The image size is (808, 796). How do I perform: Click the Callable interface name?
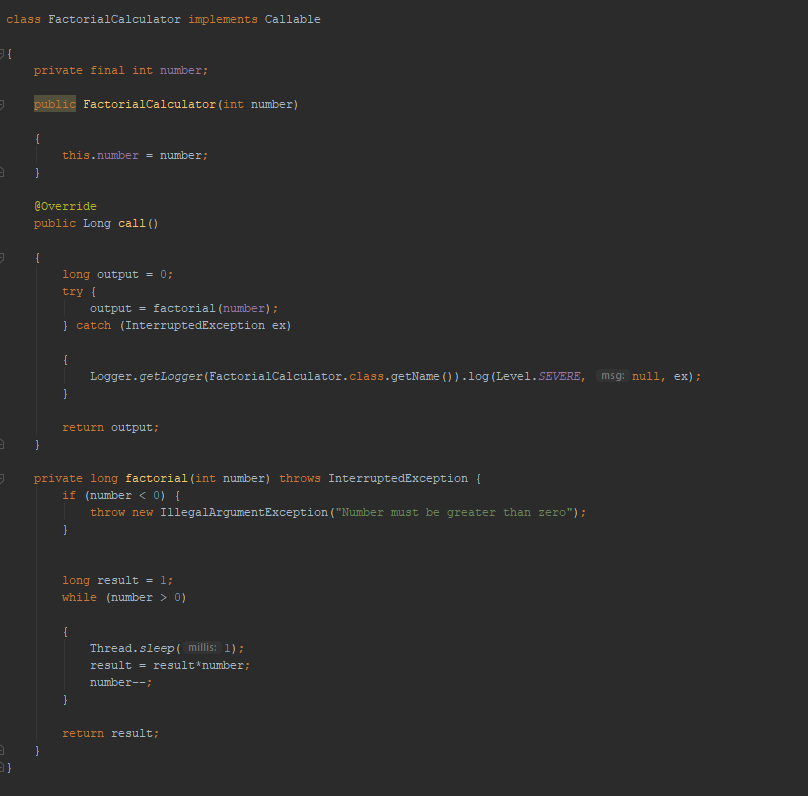click(293, 18)
